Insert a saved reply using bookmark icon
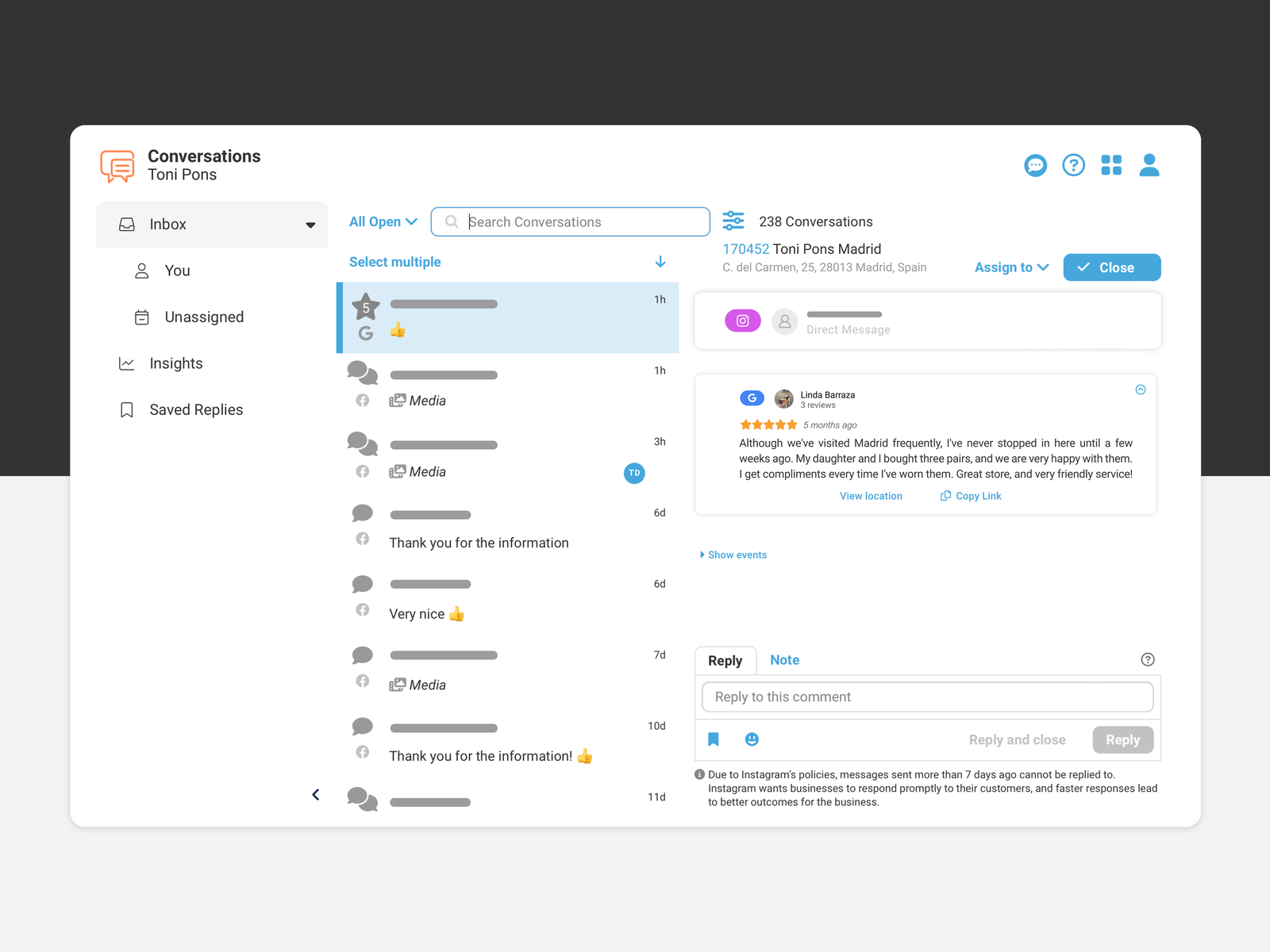Screen dimensions: 1270x952 (713, 739)
